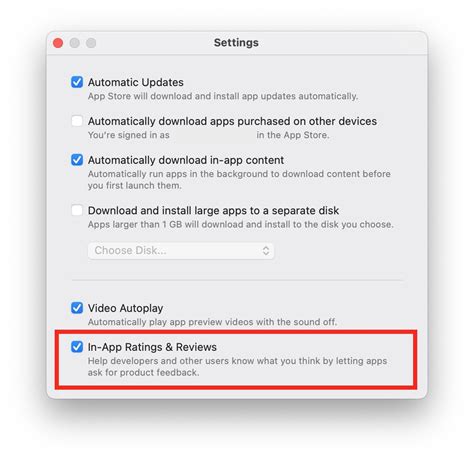Image resolution: width=474 pixels, height=460 pixels.
Task: Enable automatically download apps purchased on other devices
Action: 77,121
